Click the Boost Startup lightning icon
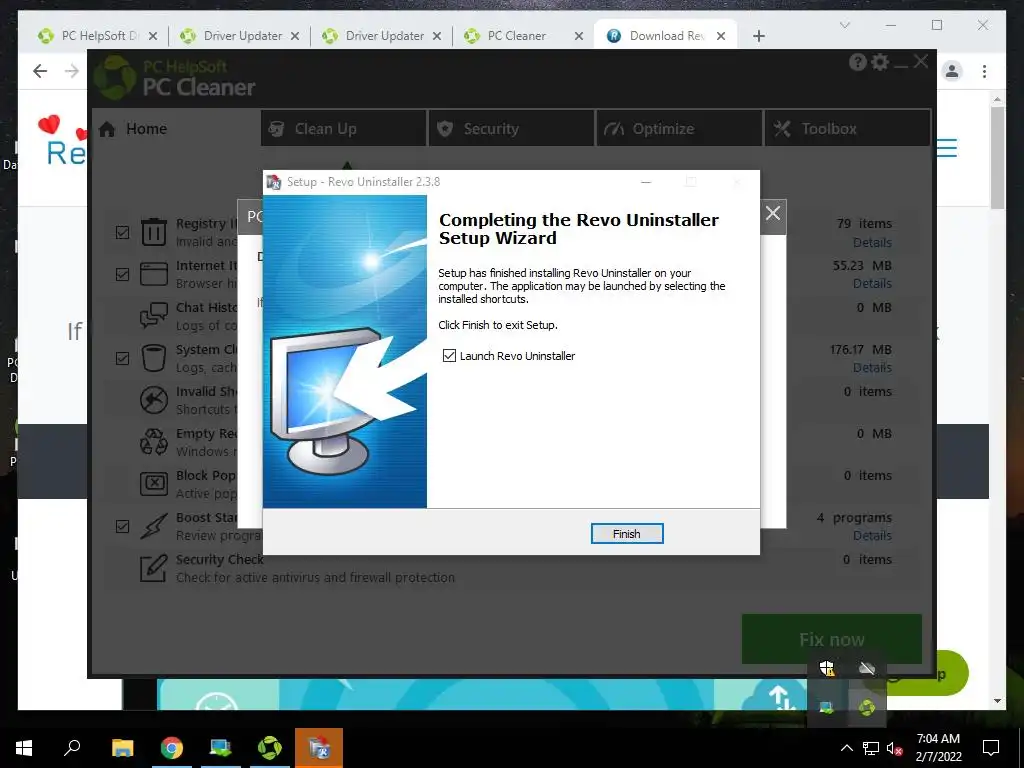 (153, 526)
